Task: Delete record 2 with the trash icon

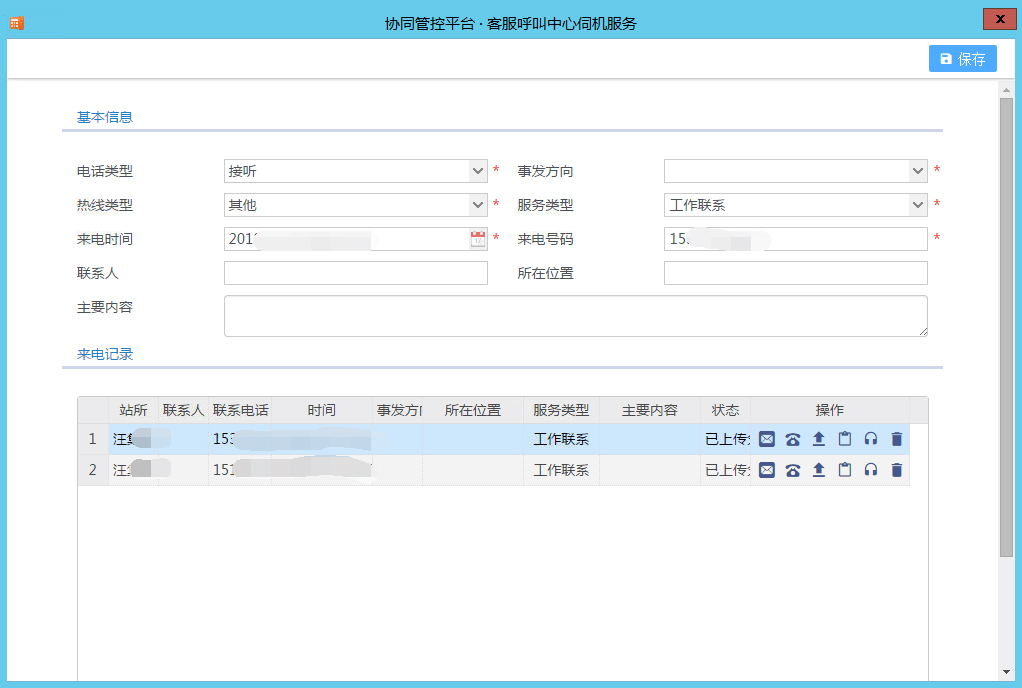Action: pos(897,470)
